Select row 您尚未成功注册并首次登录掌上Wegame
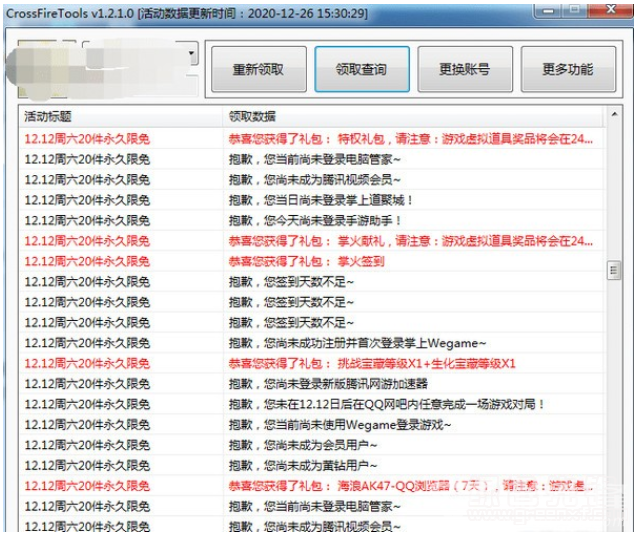This screenshot has width=637, height=535. point(312,343)
